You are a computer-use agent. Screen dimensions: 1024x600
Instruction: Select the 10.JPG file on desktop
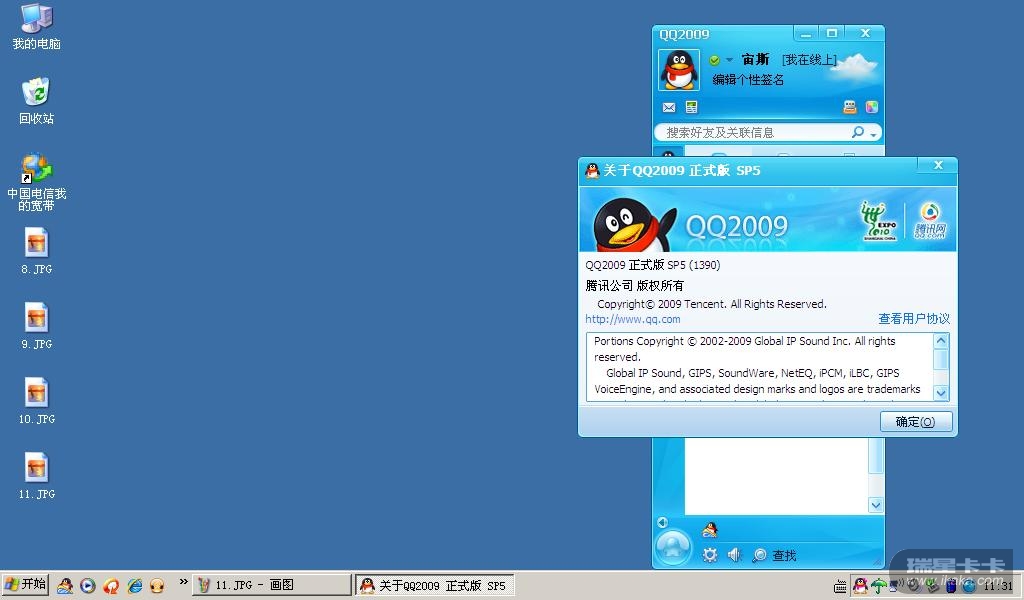pos(37,402)
